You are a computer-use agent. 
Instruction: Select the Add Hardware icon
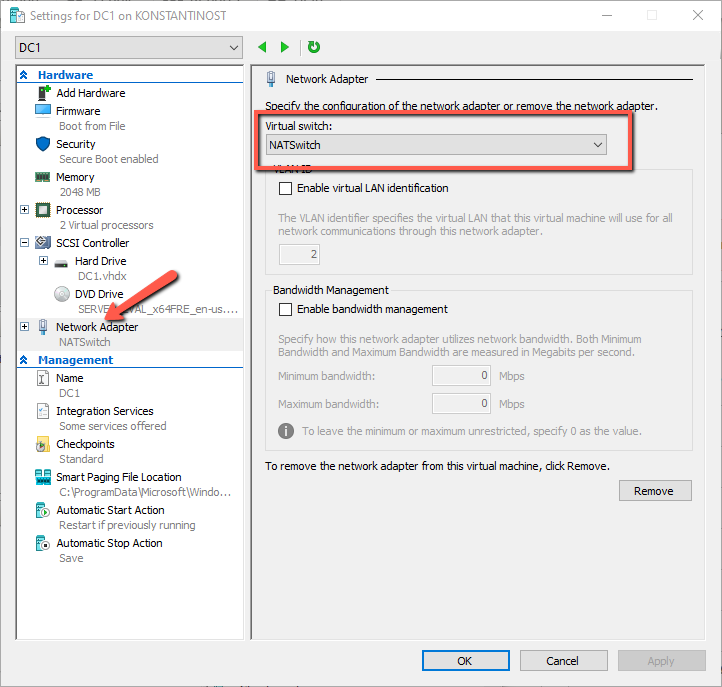pos(43,93)
